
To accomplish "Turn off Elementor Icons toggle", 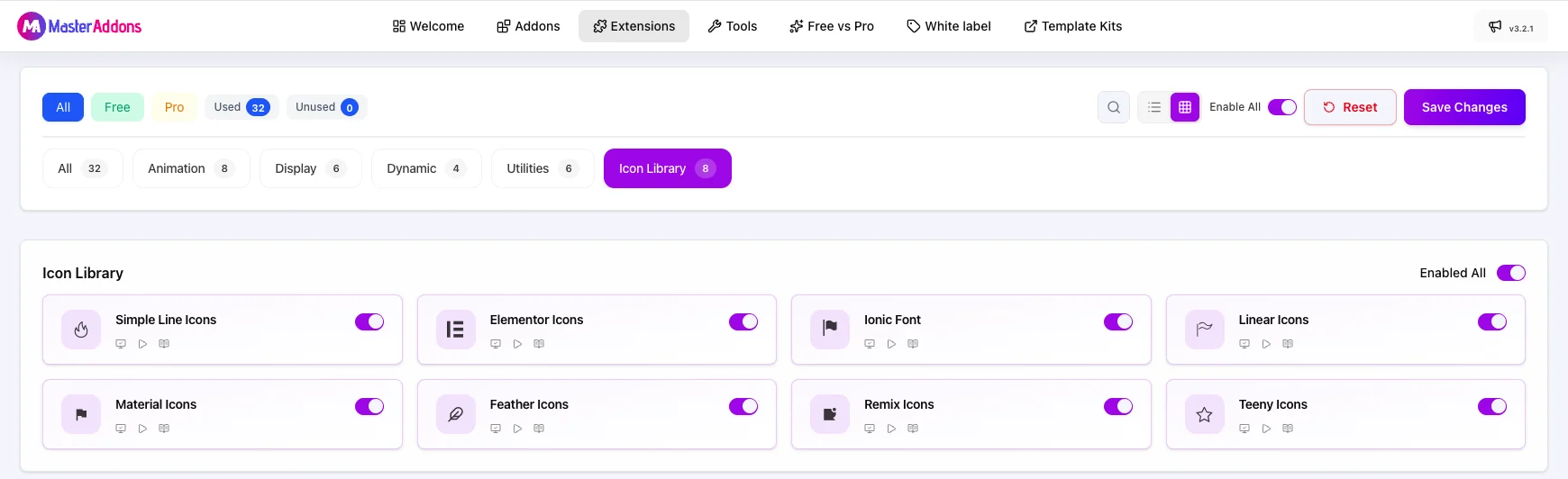I will pos(743,321).
